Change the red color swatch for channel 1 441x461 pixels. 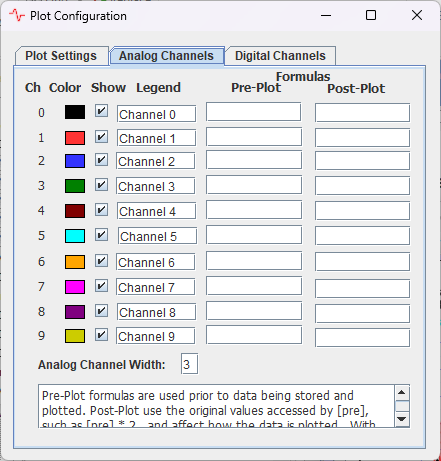[x=75, y=138]
